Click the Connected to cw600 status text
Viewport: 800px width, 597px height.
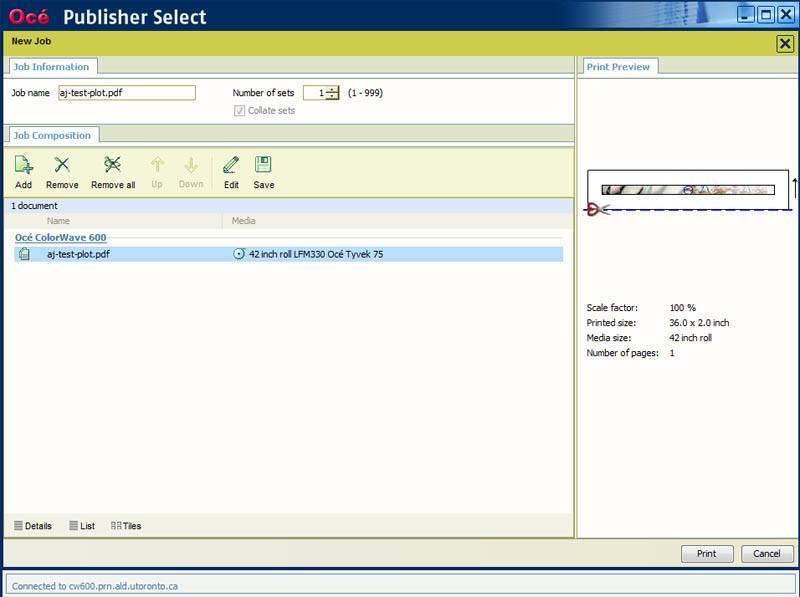tap(95, 586)
